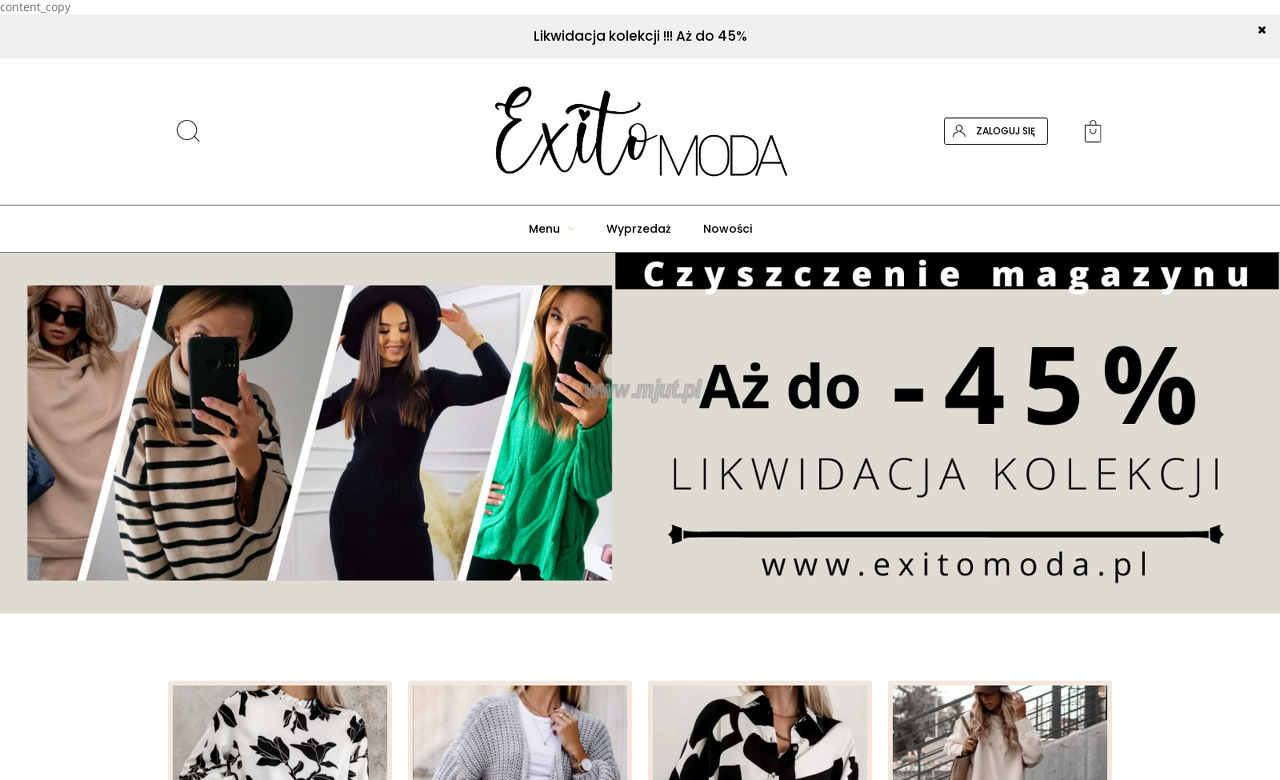
Task: Click the Exito Moda logo
Action: [x=641, y=132]
